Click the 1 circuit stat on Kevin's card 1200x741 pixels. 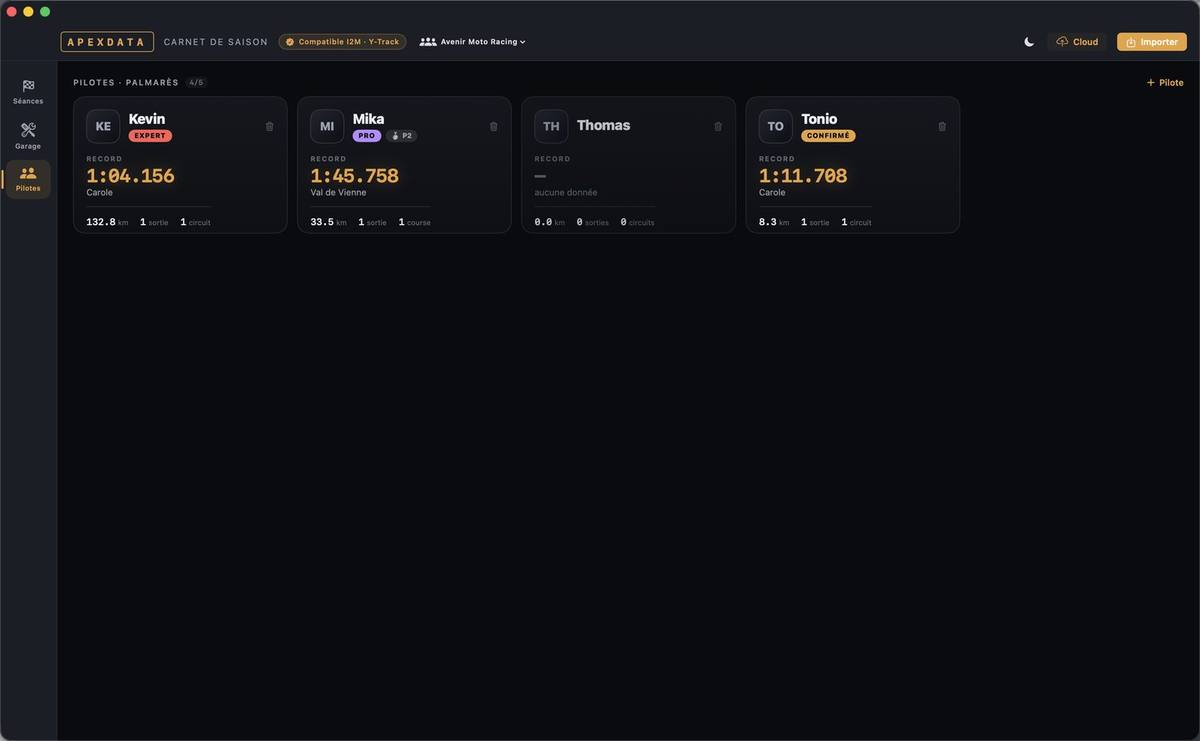pyautogui.click(x=195, y=222)
